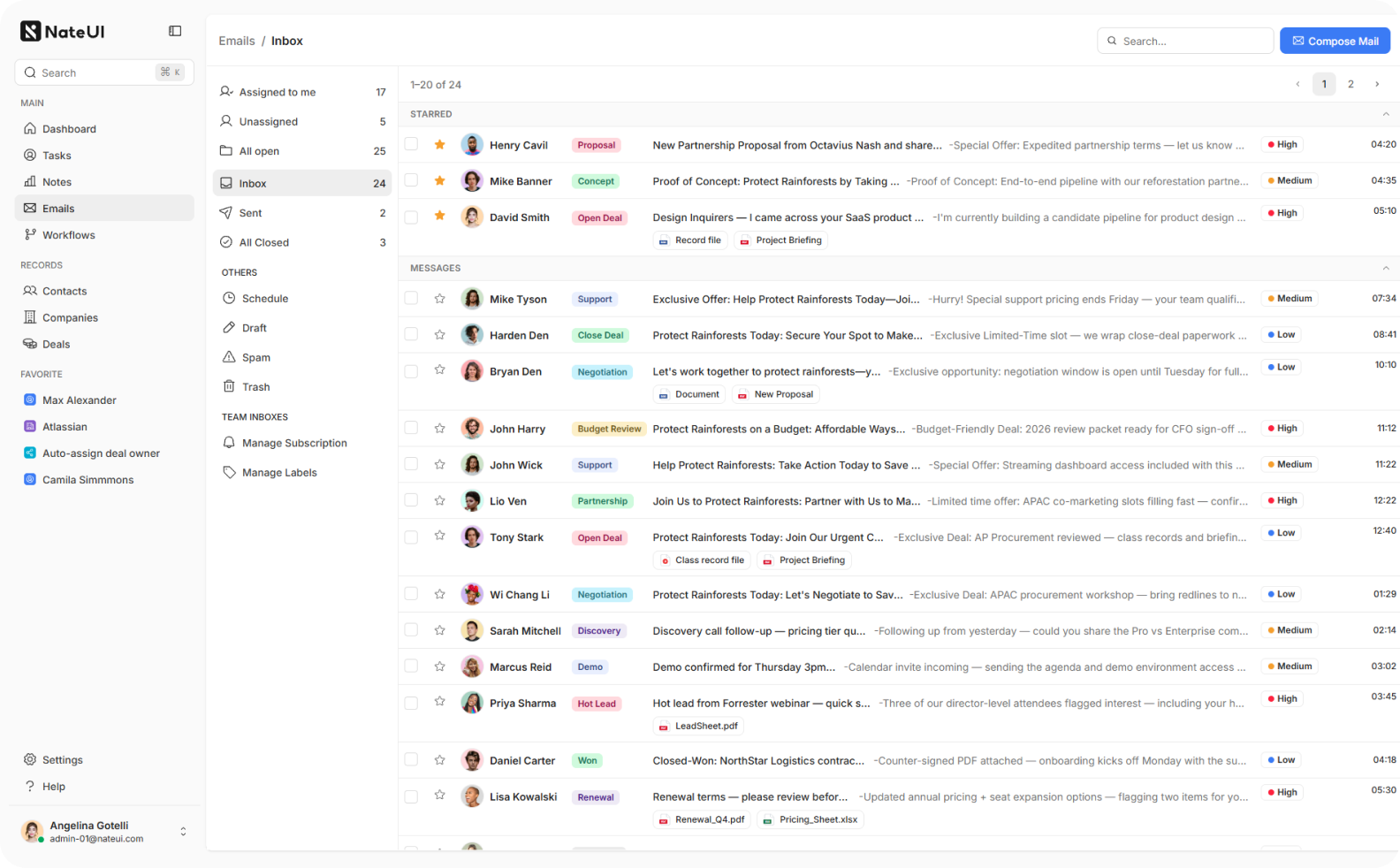Open the Pricing_Sheet.xlsx attachment

[x=810, y=819]
